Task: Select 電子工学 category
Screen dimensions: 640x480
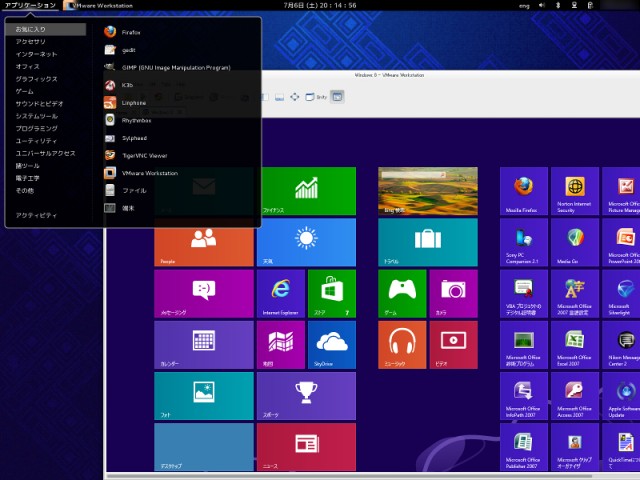Action: coord(27,178)
